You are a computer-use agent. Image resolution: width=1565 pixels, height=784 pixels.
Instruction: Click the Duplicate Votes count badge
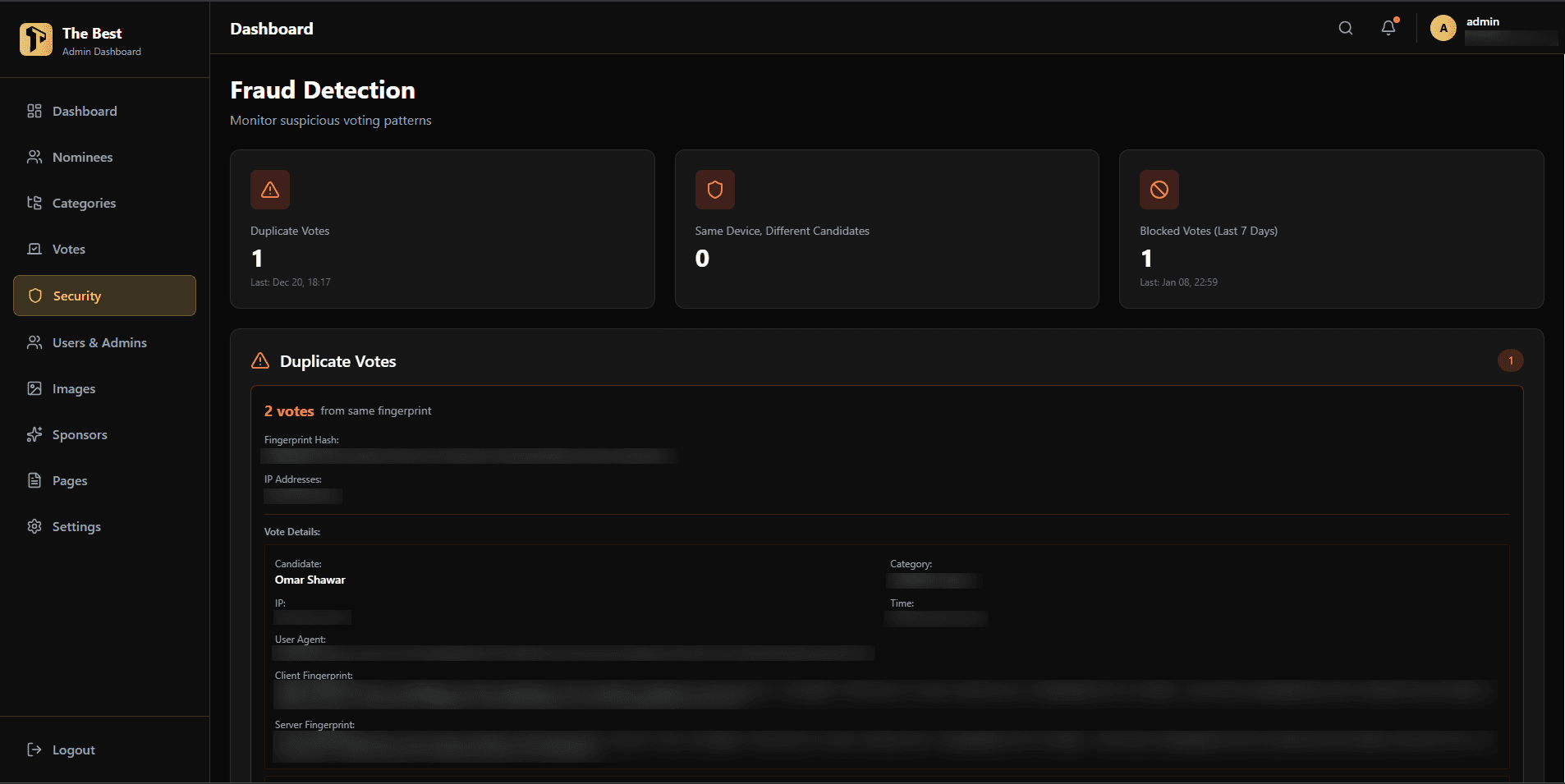[1510, 360]
